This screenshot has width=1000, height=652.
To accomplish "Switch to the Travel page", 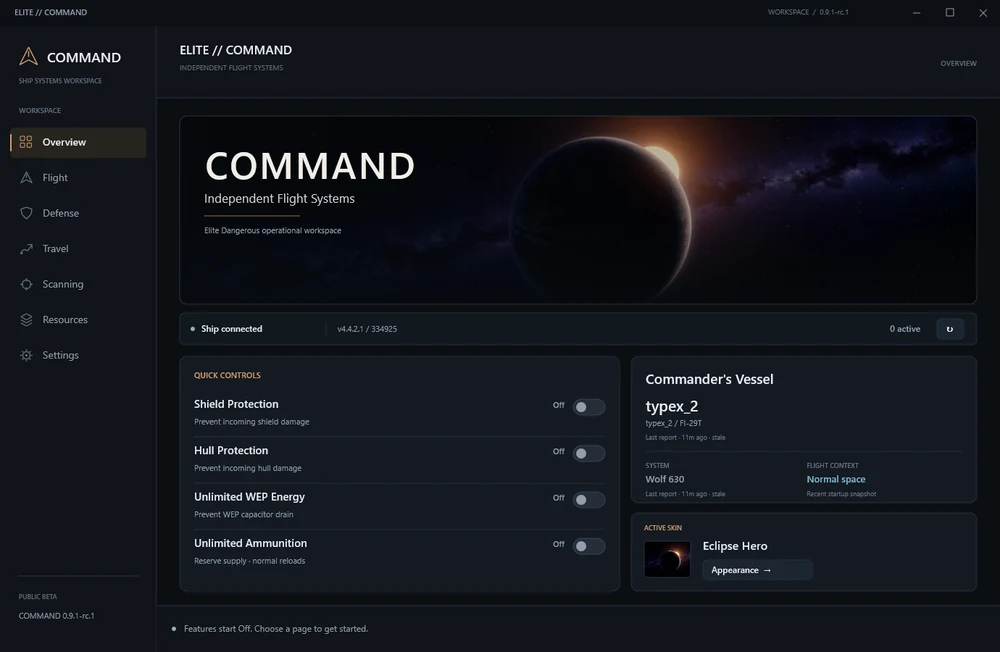I will (55, 249).
